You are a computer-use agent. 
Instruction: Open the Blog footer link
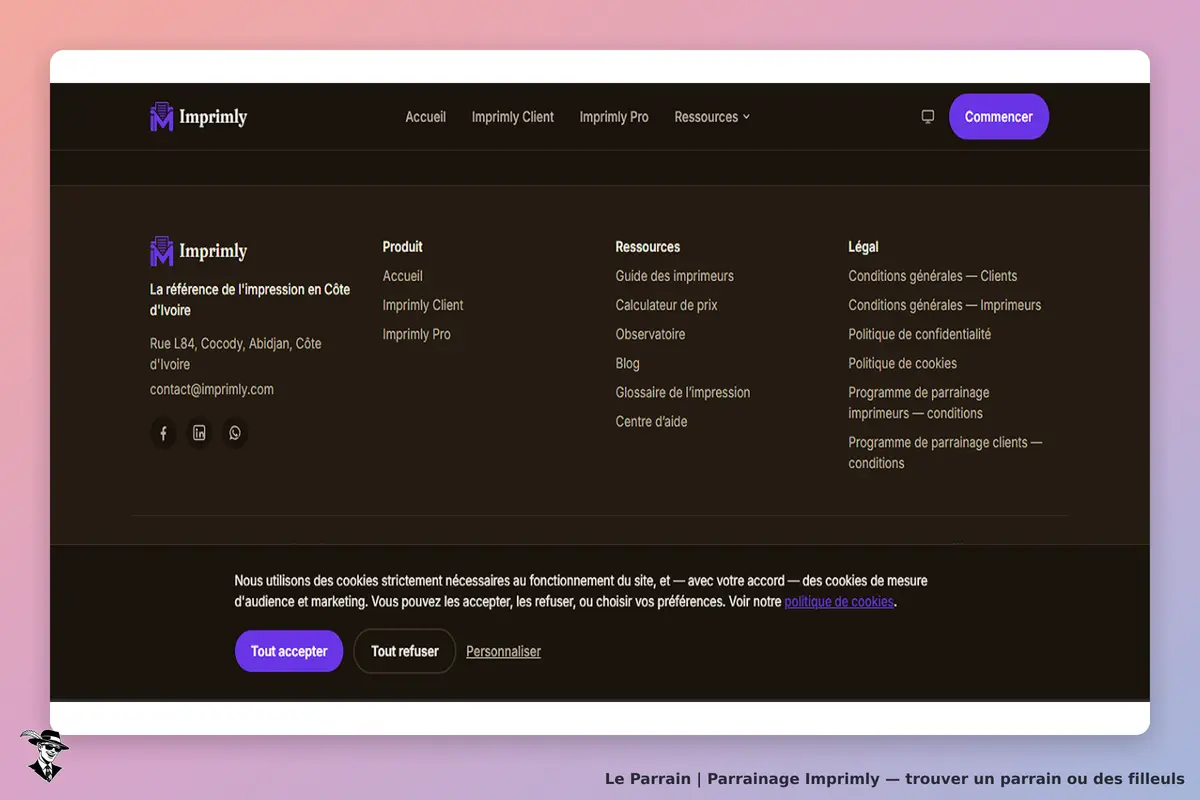(628, 363)
